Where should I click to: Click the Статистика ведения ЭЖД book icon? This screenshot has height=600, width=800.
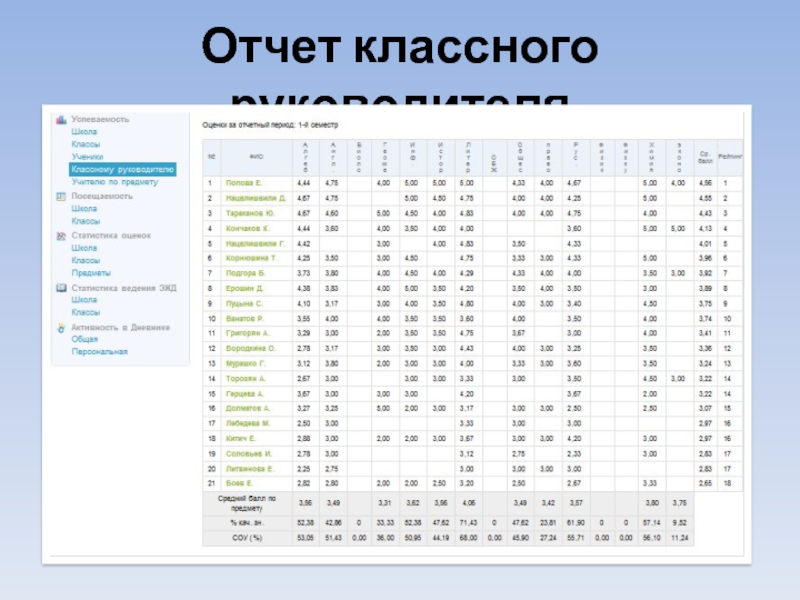coord(61,288)
